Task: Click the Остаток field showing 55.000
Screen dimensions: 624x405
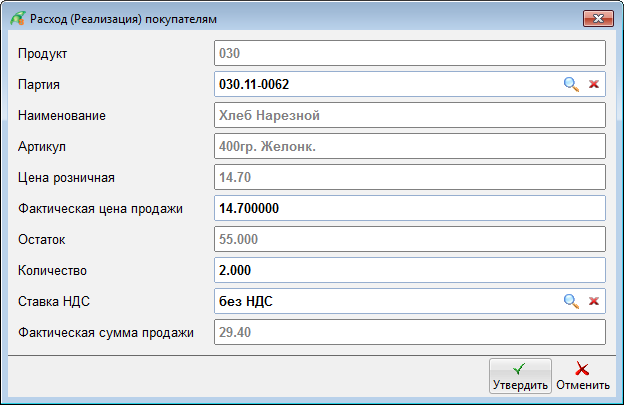Action: (410, 239)
